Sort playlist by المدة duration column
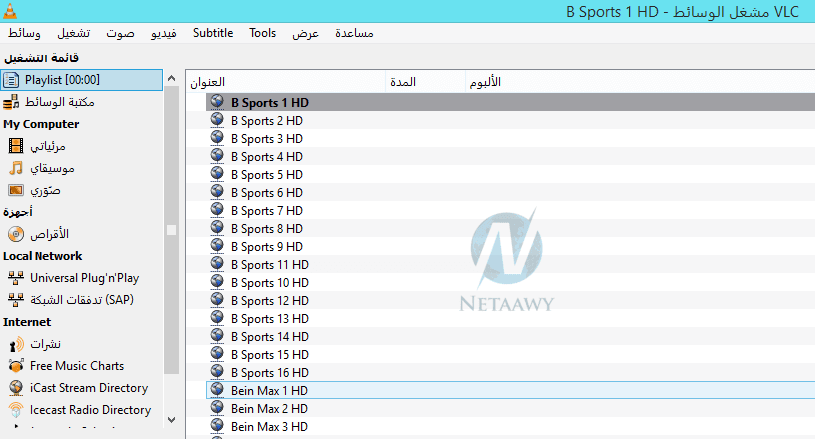Viewport: 815px width, 439px height. (x=426, y=82)
